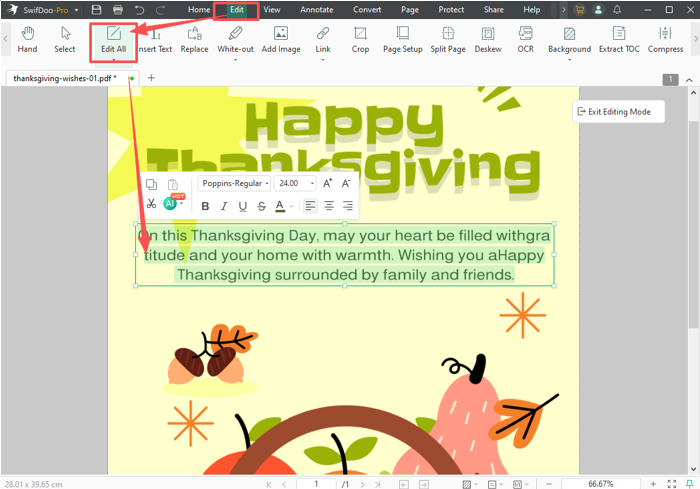Start OCR recognition
Image resolution: width=700 pixels, height=489 pixels.
525,40
